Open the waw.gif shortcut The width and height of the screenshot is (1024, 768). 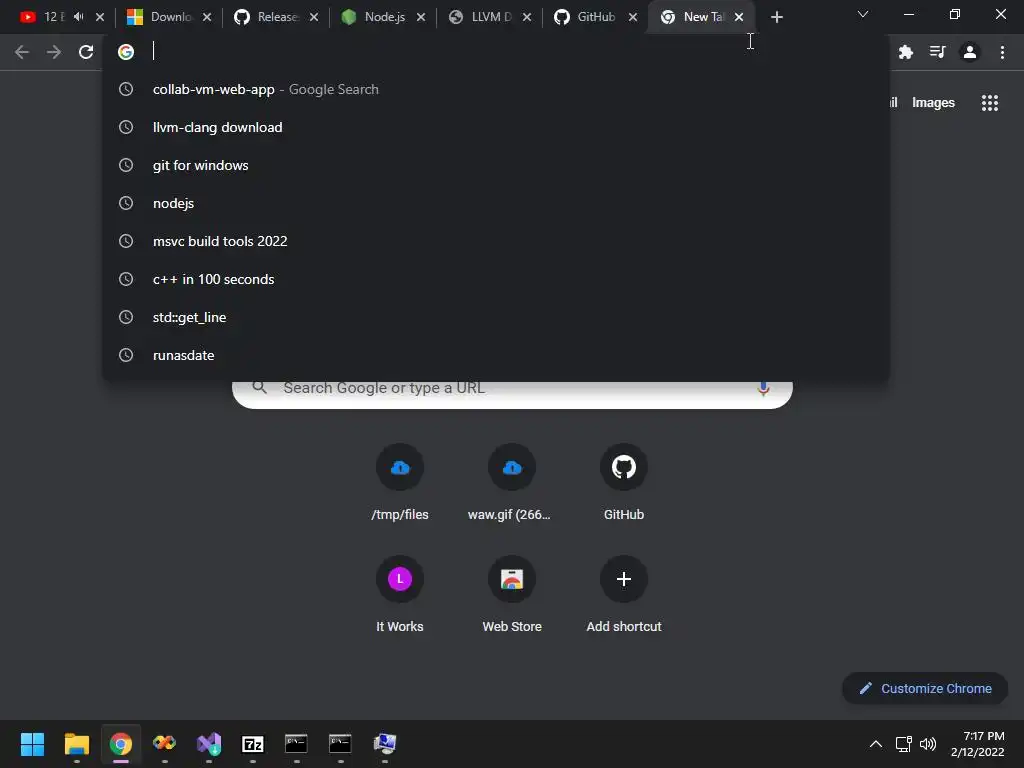pos(512,483)
